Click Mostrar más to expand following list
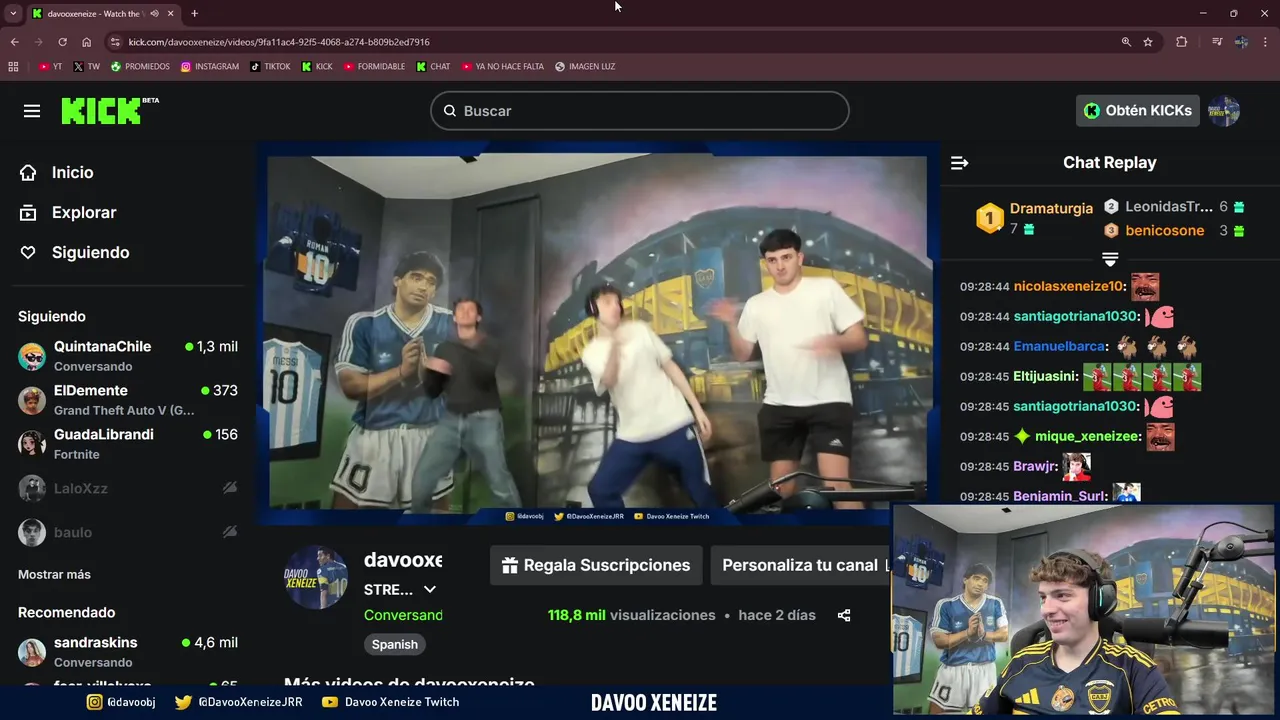This screenshot has width=1280, height=720. [54, 574]
